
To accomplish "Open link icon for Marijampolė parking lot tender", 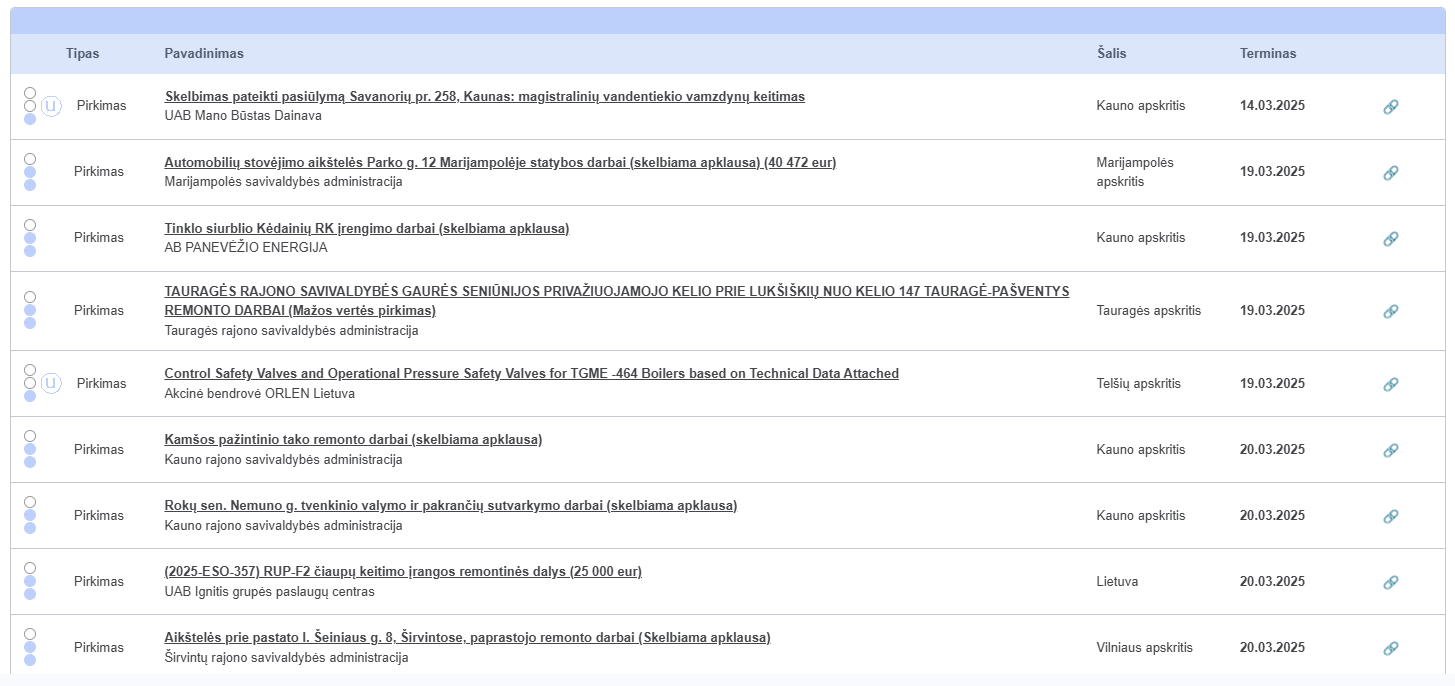I will [x=1390, y=173].
